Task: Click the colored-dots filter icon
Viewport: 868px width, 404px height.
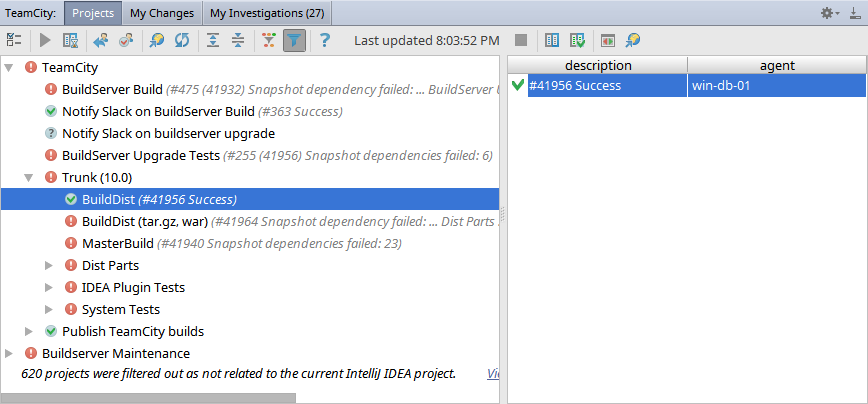Action: (x=269, y=40)
